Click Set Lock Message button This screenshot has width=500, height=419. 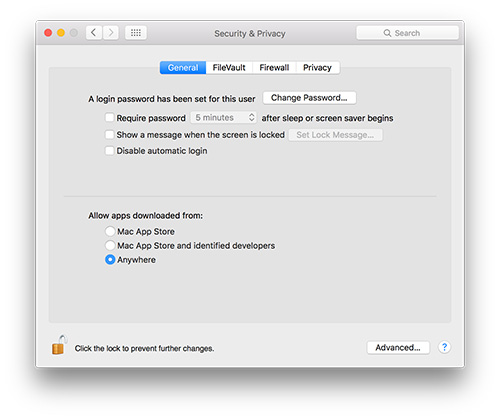pyautogui.click(x=335, y=135)
